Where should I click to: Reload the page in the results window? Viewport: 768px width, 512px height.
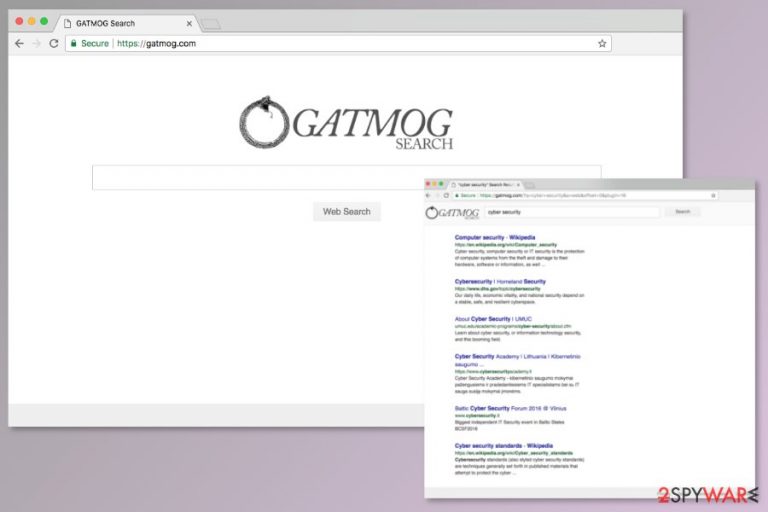click(x=446, y=195)
